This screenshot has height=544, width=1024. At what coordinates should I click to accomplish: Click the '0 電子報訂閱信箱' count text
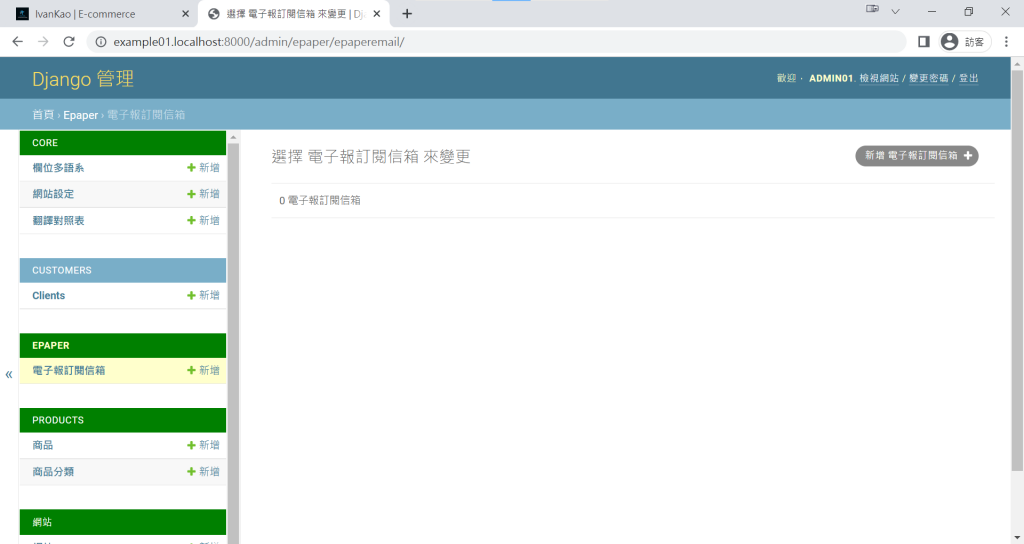pos(319,200)
